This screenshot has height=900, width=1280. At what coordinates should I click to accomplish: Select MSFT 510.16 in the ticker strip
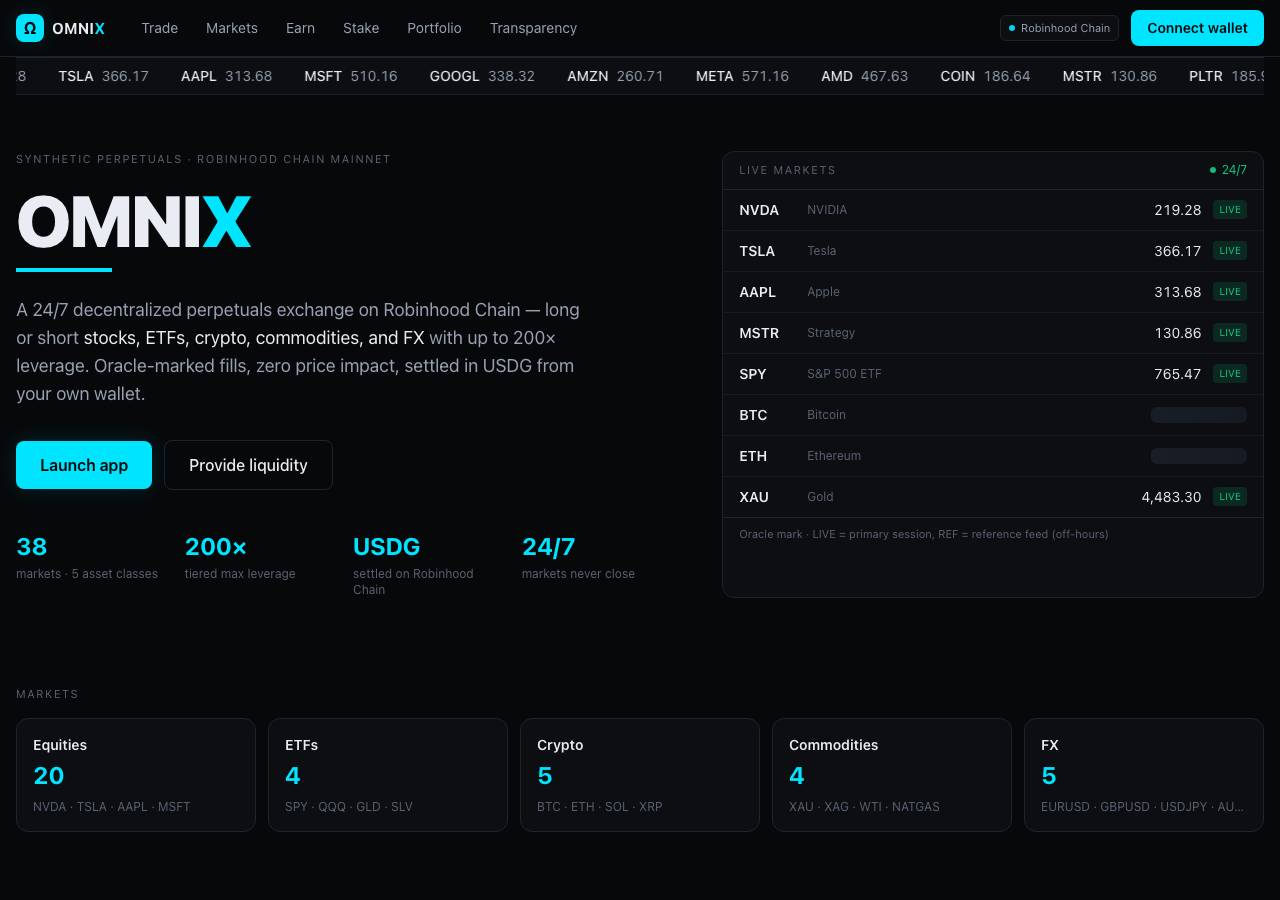(x=351, y=76)
